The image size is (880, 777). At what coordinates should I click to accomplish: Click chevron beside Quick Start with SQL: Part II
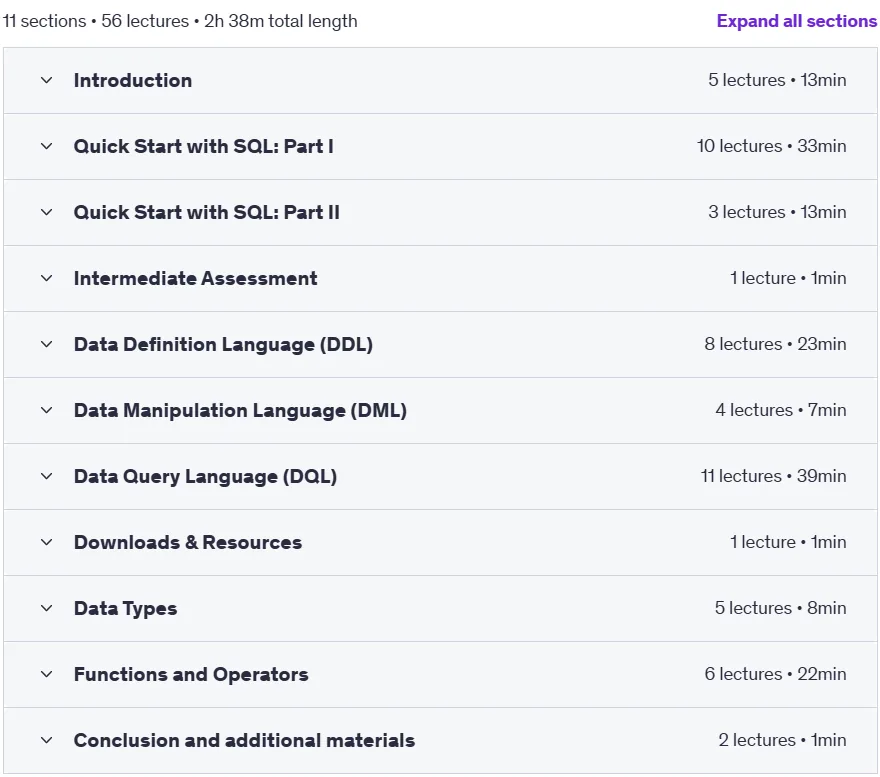point(47,212)
